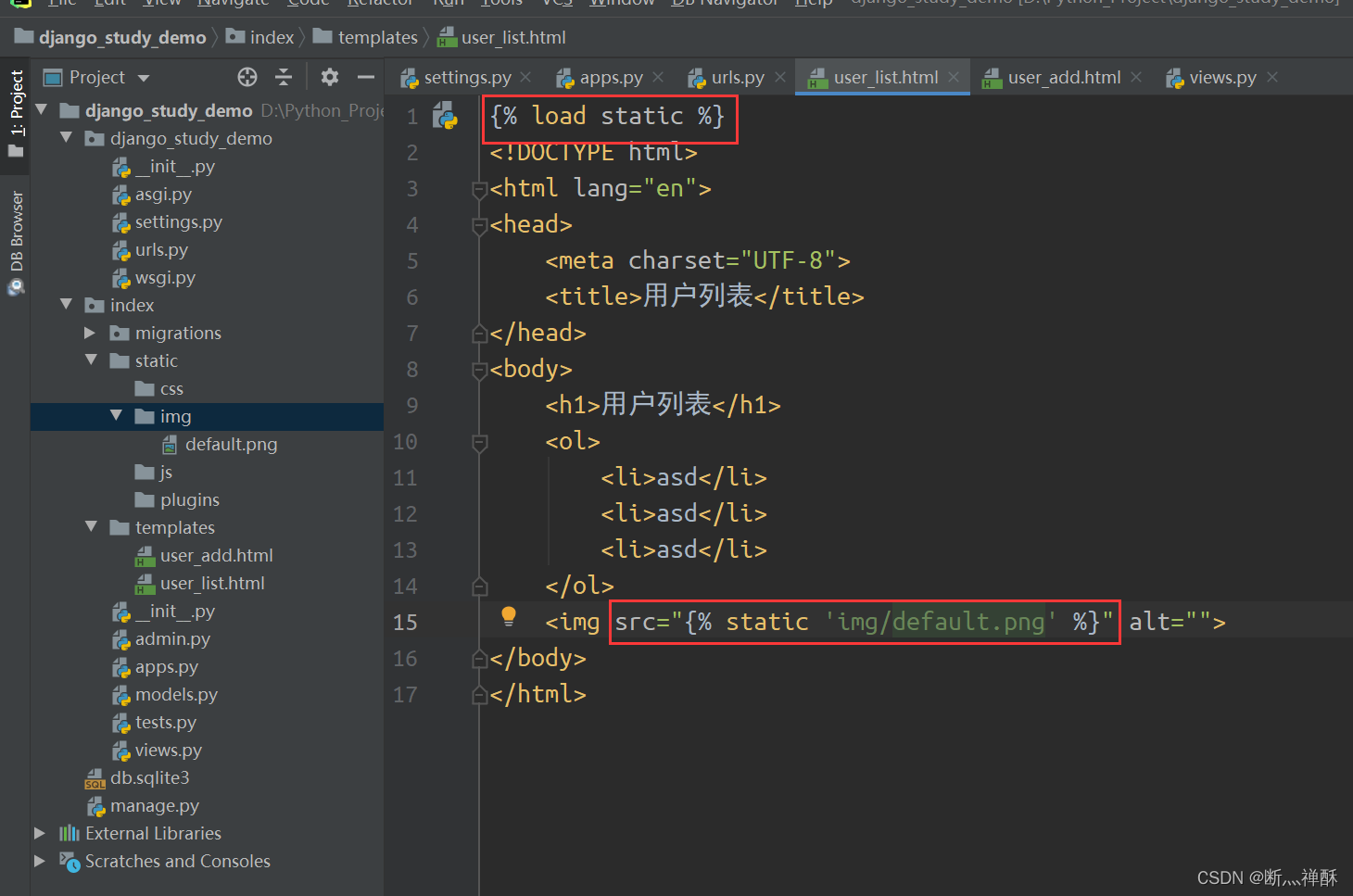The height and width of the screenshot is (896, 1353).
Task: Click the yellow intention lightbulb on line 15
Action: coord(508,616)
